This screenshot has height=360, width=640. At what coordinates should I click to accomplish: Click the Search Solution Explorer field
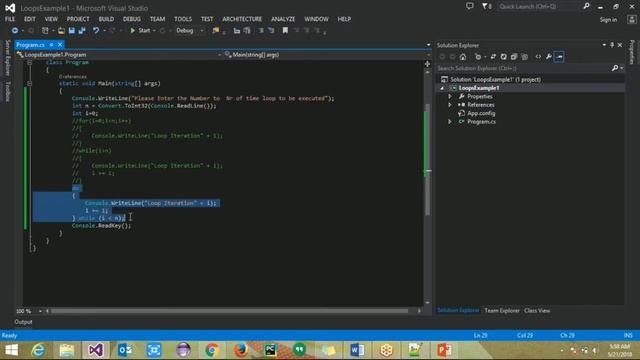[x=524, y=68]
